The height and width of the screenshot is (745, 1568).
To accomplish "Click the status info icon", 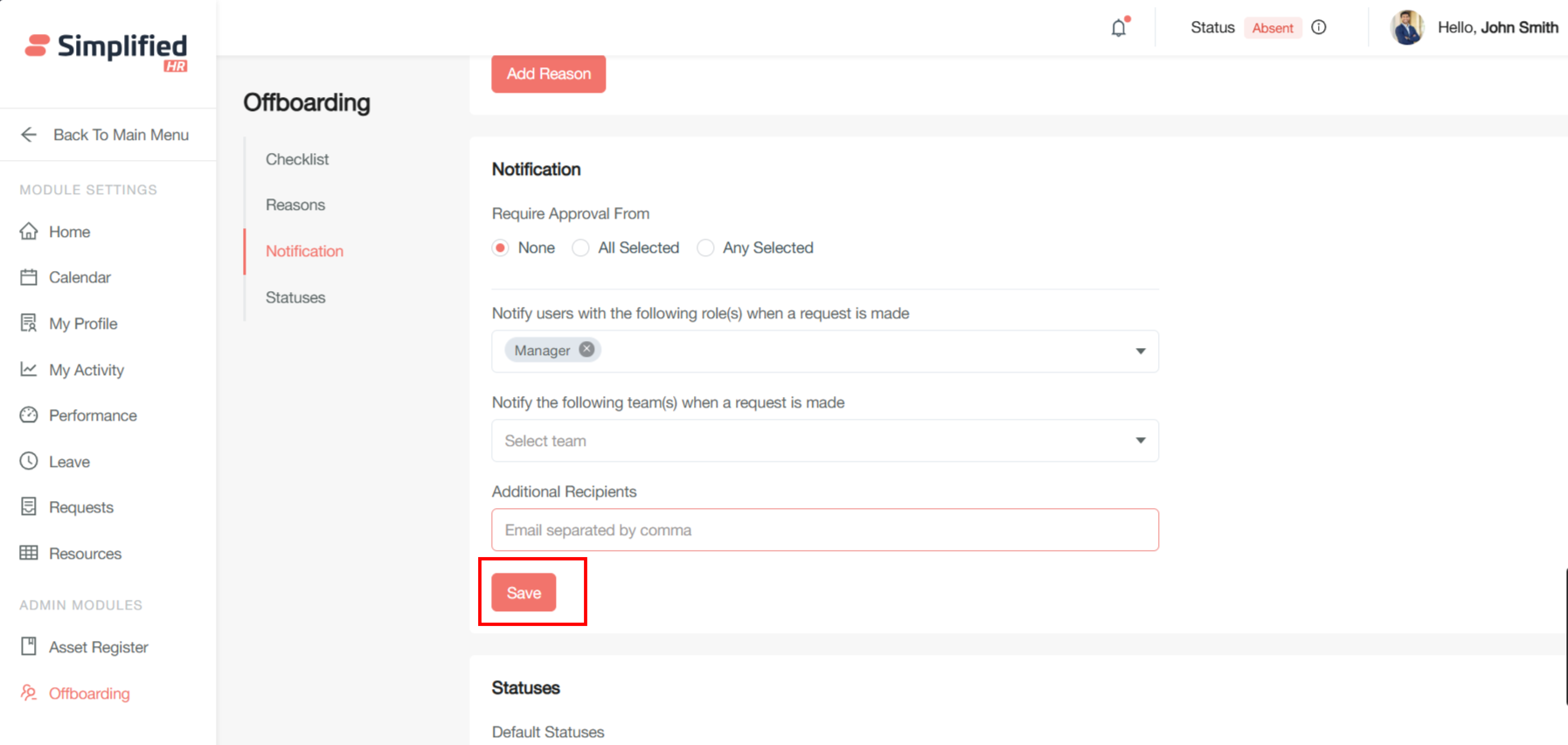I will tap(1319, 28).
